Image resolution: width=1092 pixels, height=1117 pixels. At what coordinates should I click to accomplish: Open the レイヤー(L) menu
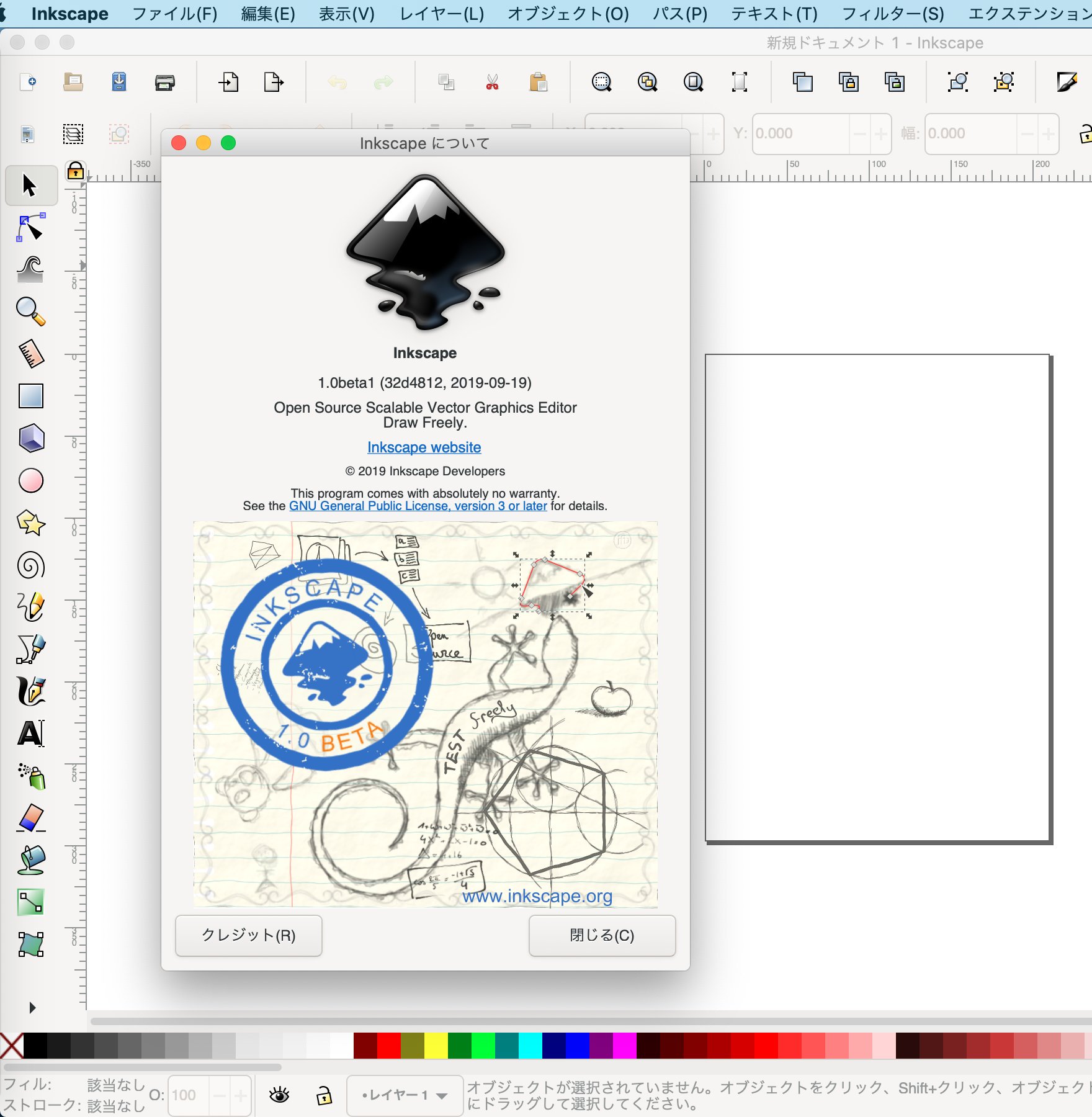tap(442, 14)
